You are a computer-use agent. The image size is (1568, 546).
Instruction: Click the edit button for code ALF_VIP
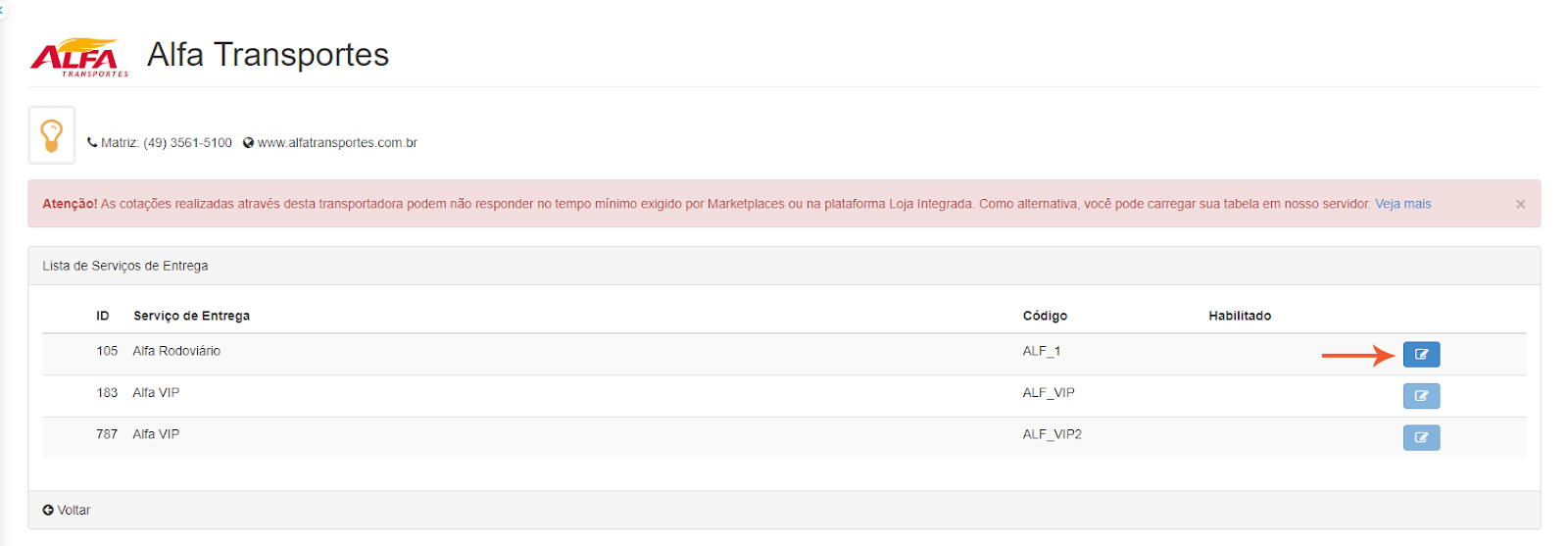point(1420,396)
